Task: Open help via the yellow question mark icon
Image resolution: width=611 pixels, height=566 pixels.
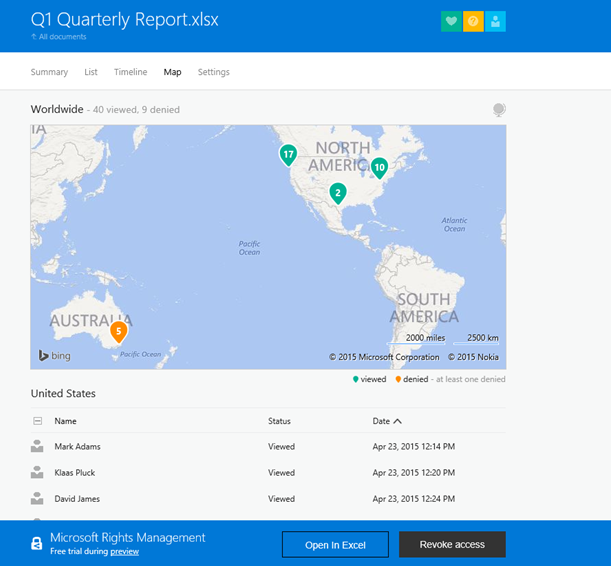Action: click(x=473, y=22)
